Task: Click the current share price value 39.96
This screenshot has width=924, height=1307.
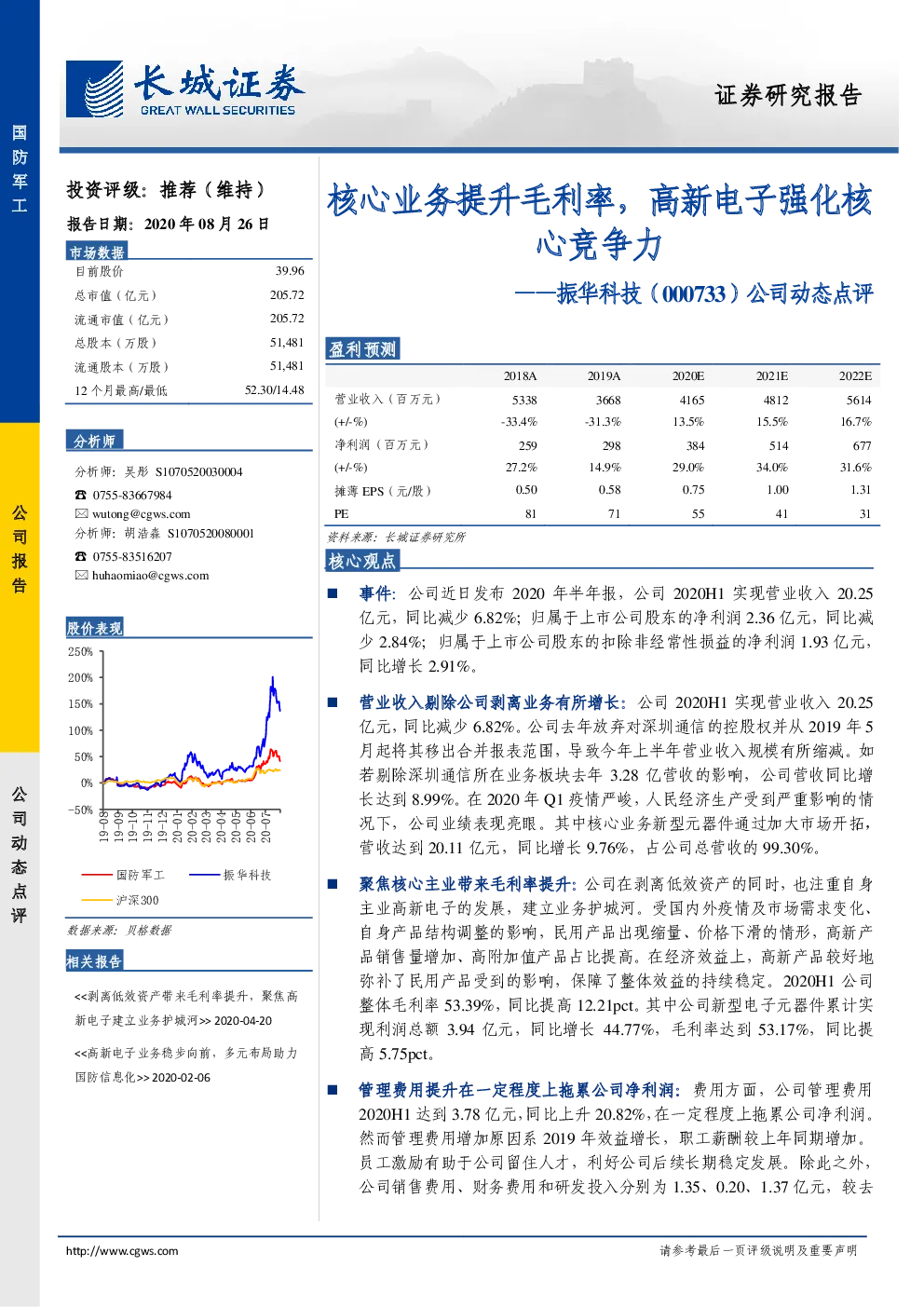Action: pos(290,271)
